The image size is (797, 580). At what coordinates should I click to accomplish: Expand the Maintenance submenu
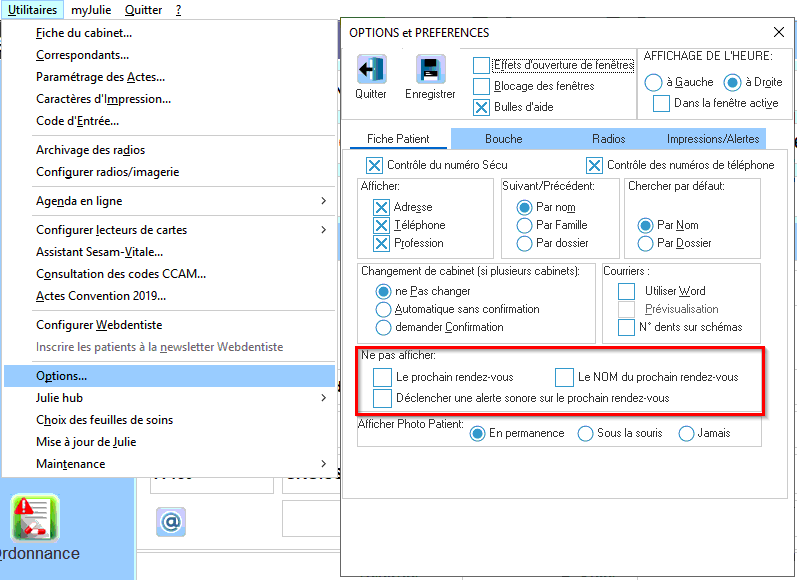169,464
